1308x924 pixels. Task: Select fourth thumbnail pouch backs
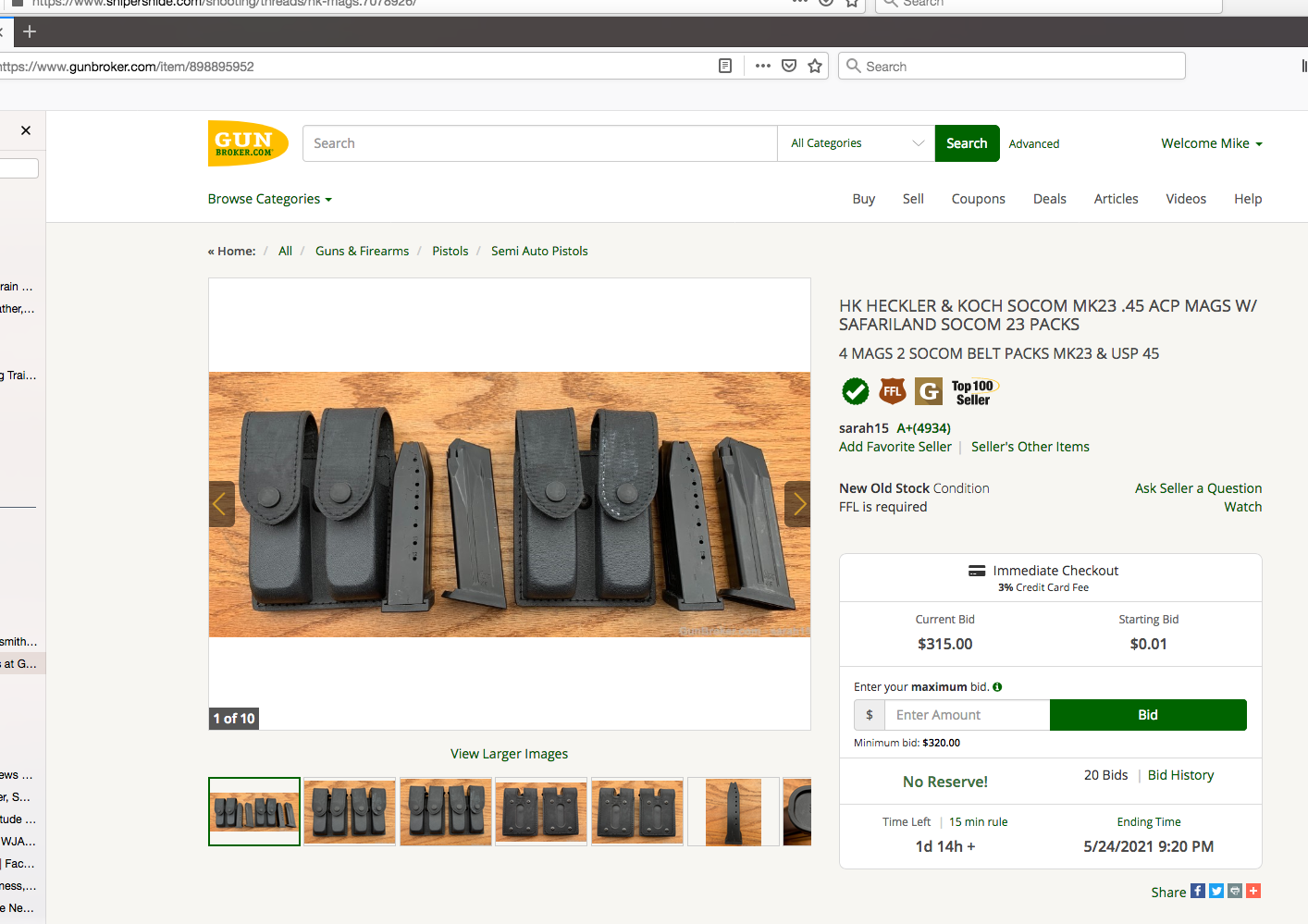[x=541, y=811]
